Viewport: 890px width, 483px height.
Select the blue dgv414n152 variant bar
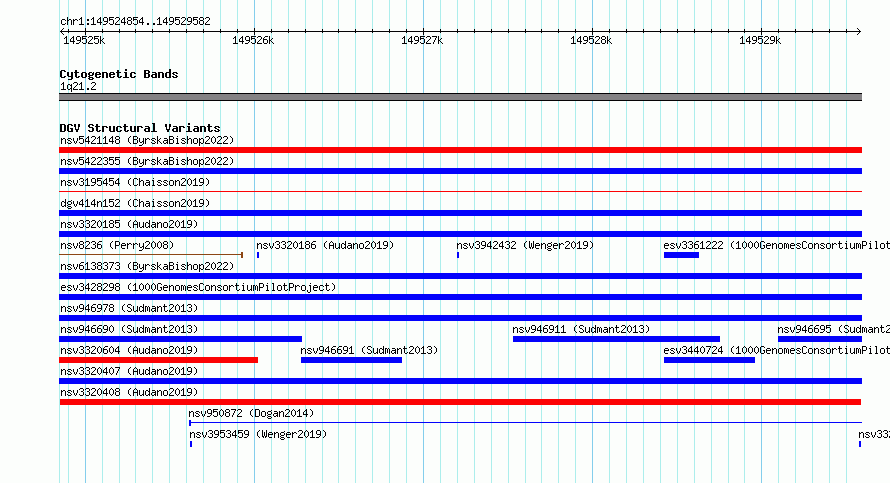tap(460, 213)
